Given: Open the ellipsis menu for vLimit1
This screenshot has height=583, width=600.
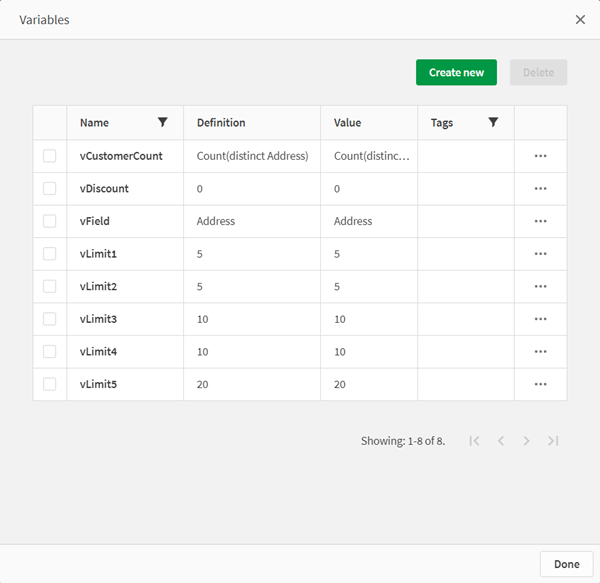Looking at the screenshot, I should pyautogui.click(x=540, y=254).
